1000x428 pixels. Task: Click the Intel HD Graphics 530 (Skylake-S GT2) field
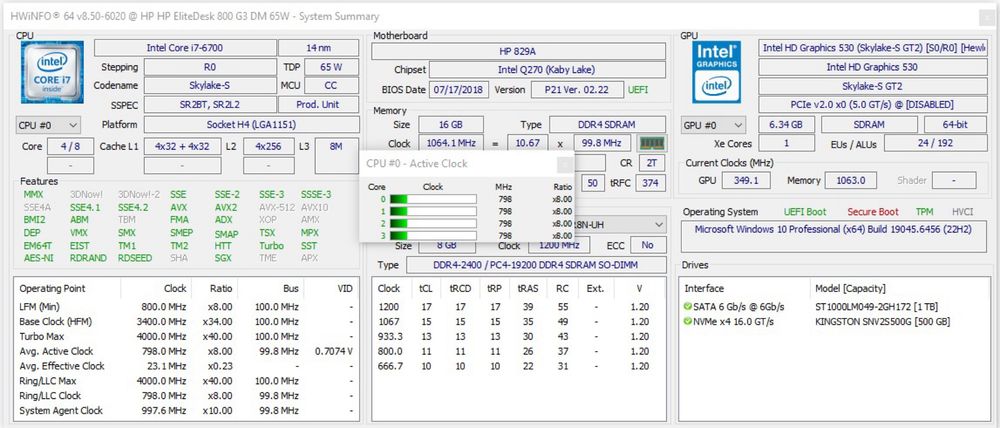pyautogui.click(x=872, y=48)
